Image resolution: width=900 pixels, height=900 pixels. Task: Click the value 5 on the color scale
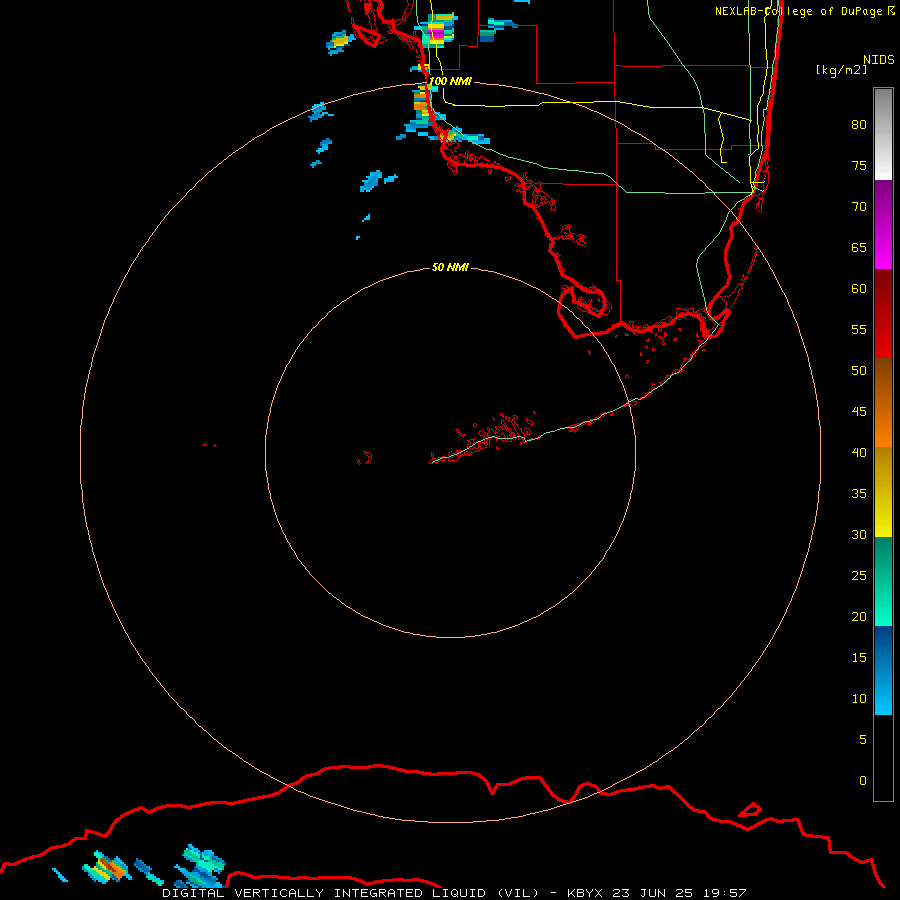pos(863,740)
